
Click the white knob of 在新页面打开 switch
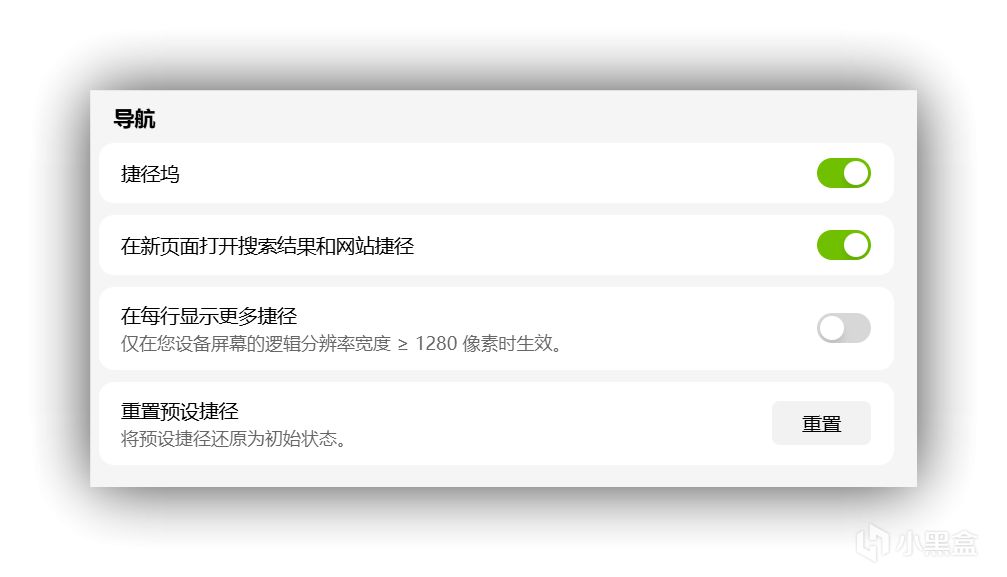click(x=856, y=245)
